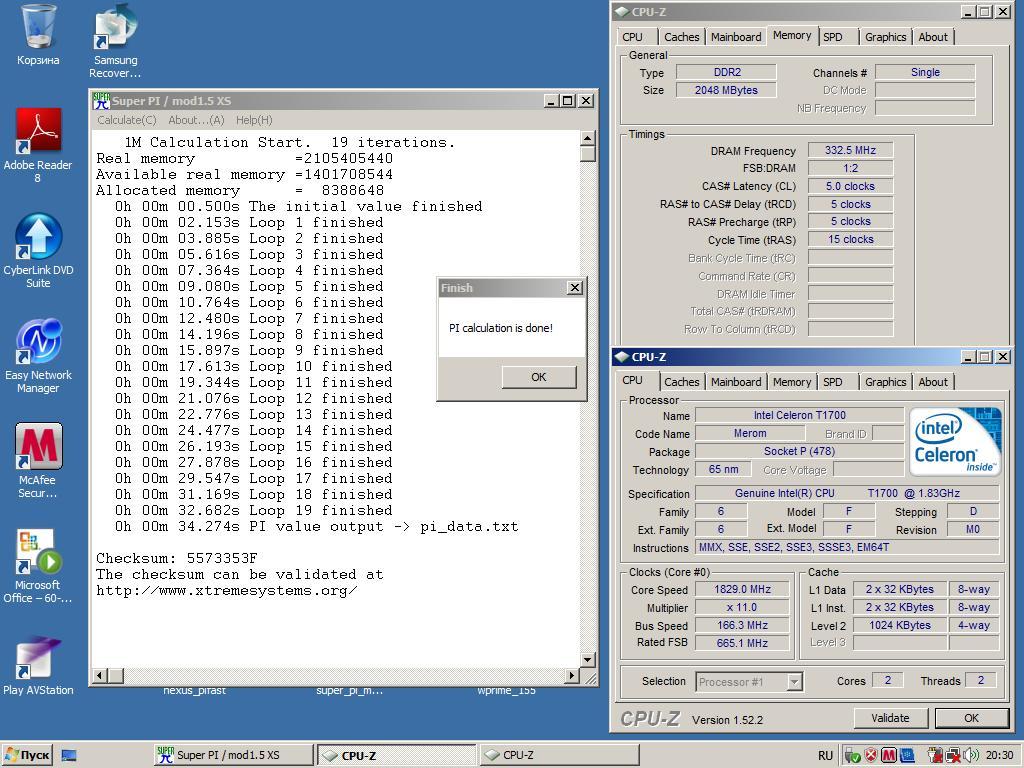Viewport: 1024px width, 768px height.
Task: Launch McAfee Security Center shortcut
Action: [38, 460]
